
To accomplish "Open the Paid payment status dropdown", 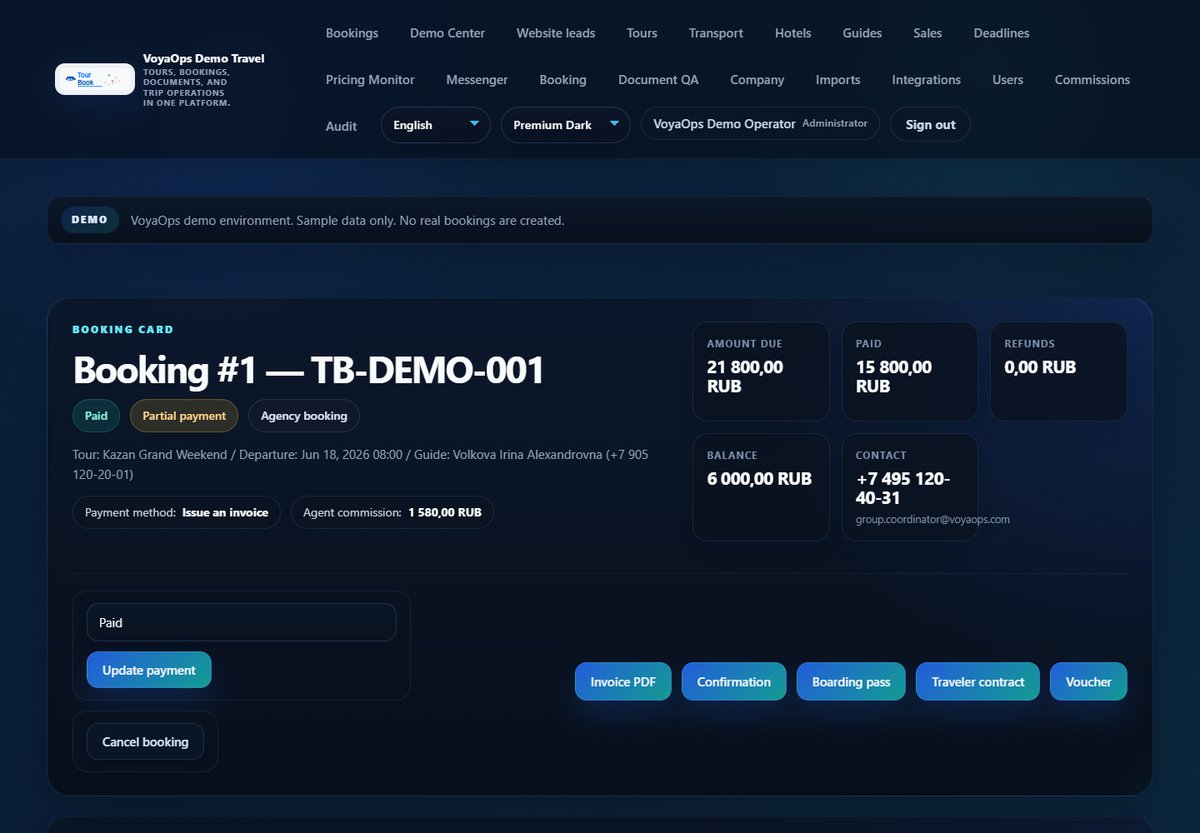I will point(242,622).
